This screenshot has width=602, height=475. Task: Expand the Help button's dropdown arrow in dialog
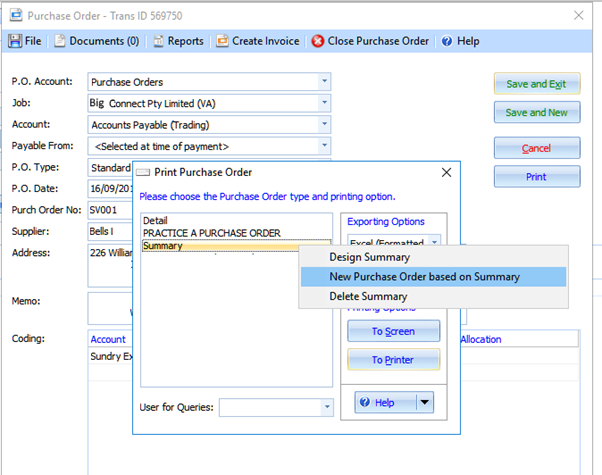(x=425, y=402)
